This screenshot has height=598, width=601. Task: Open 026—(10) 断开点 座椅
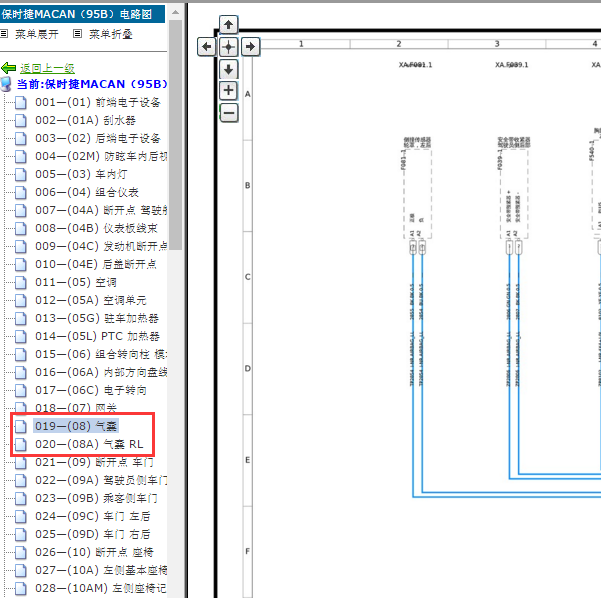(x=94, y=552)
